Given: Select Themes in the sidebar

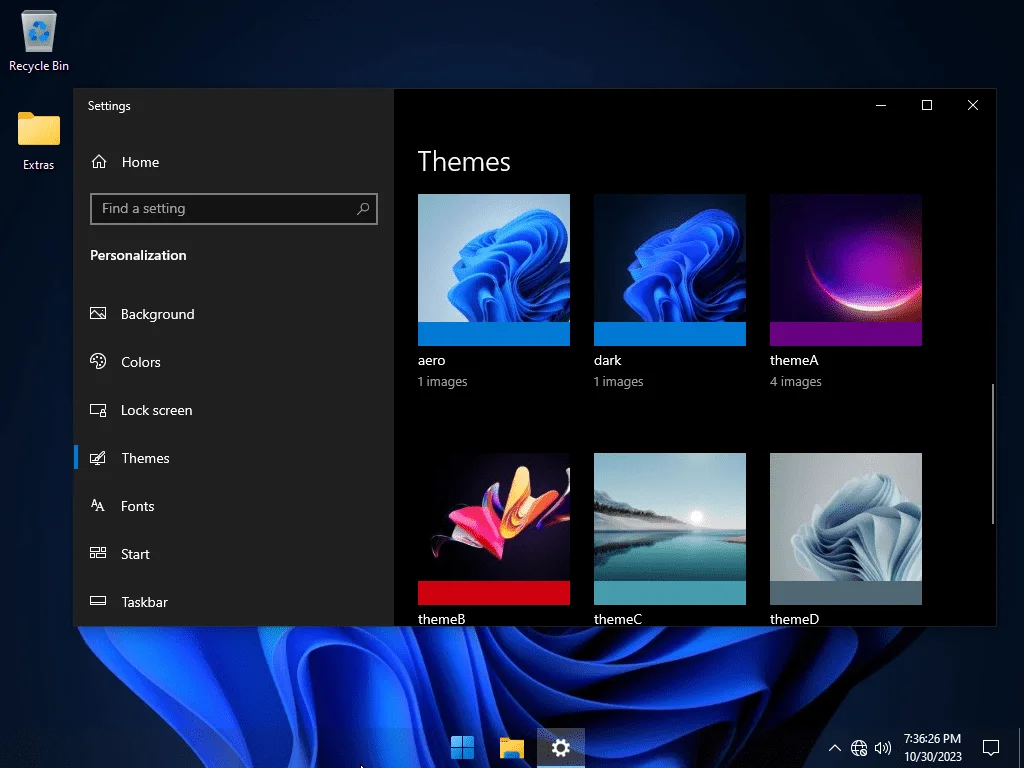Looking at the screenshot, I should pos(234,458).
